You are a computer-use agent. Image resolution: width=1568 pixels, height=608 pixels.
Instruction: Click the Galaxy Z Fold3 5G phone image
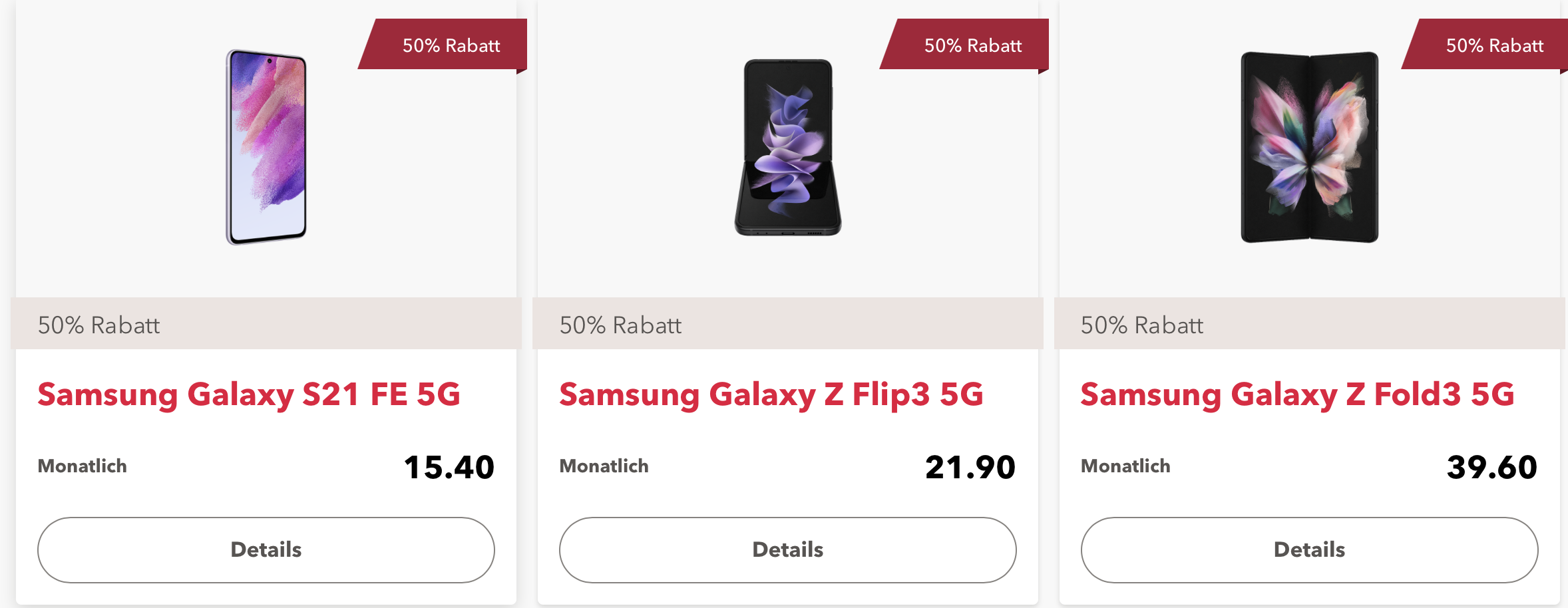(1310, 147)
